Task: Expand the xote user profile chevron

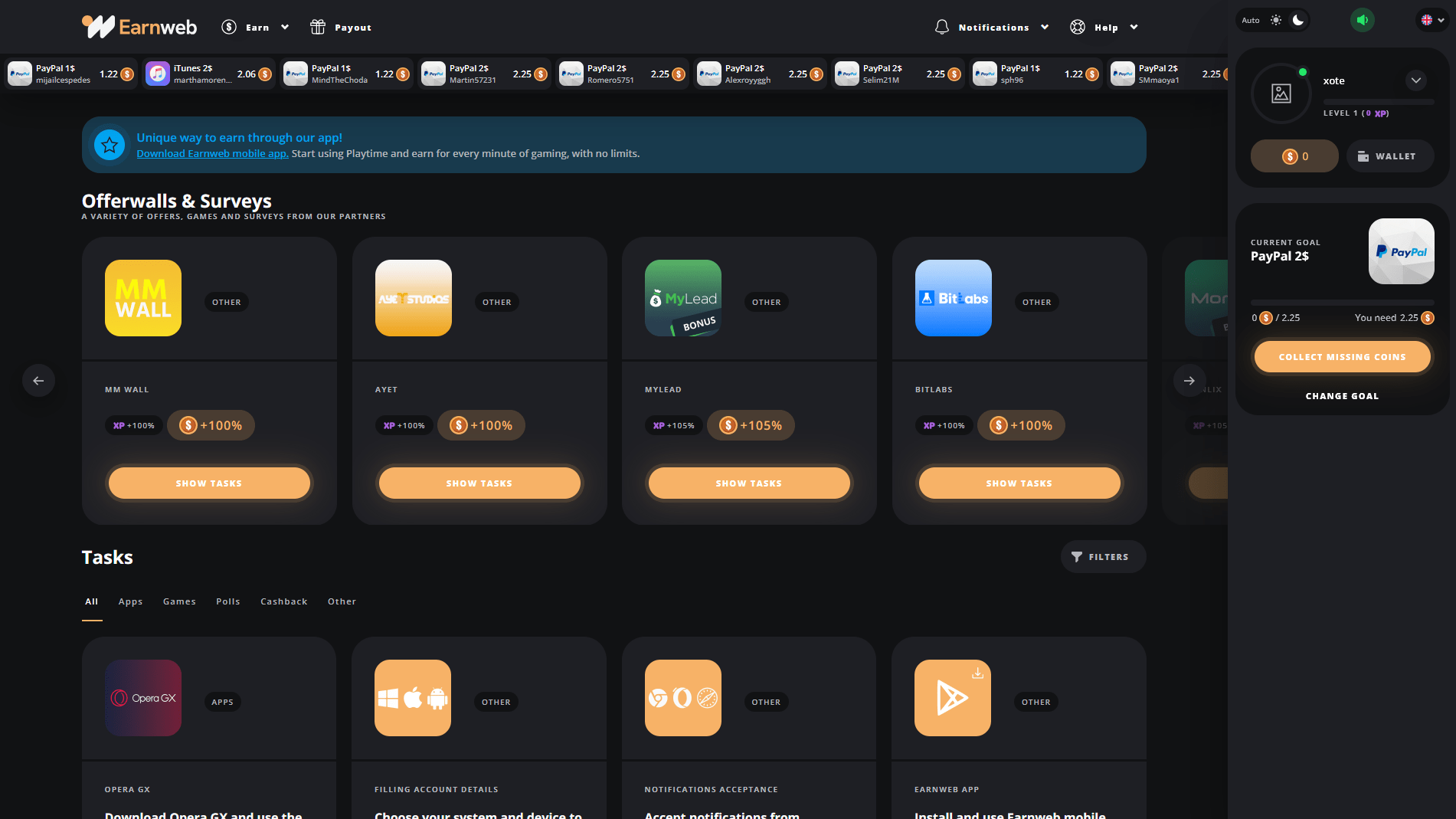Action: [1416, 80]
